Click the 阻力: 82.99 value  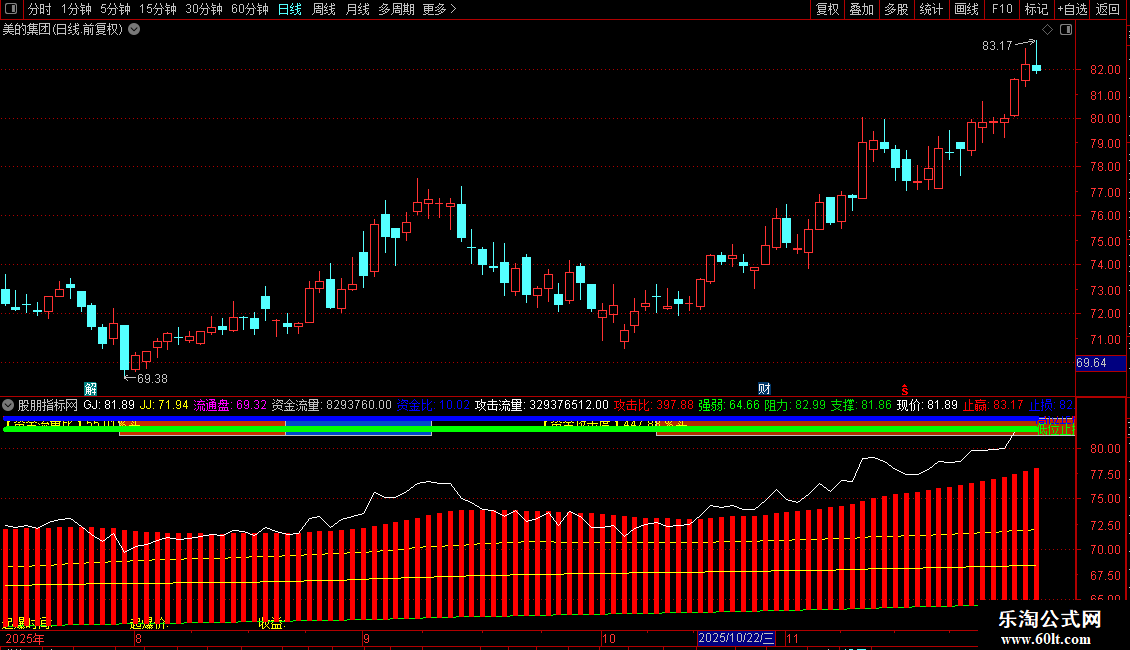pyautogui.click(x=795, y=406)
